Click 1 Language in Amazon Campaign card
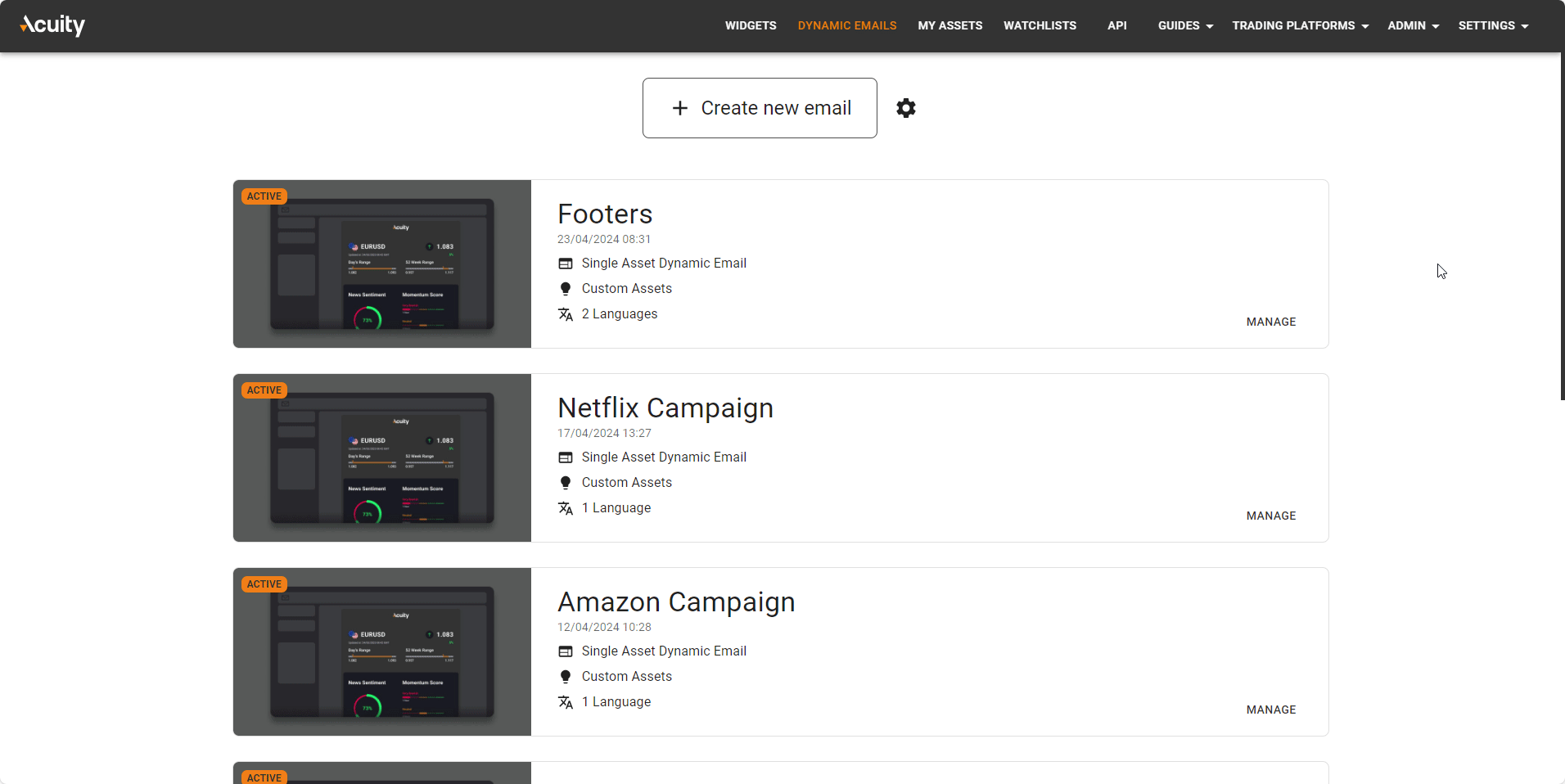The height and width of the screenshot is (784, 1565). (616, 702)
